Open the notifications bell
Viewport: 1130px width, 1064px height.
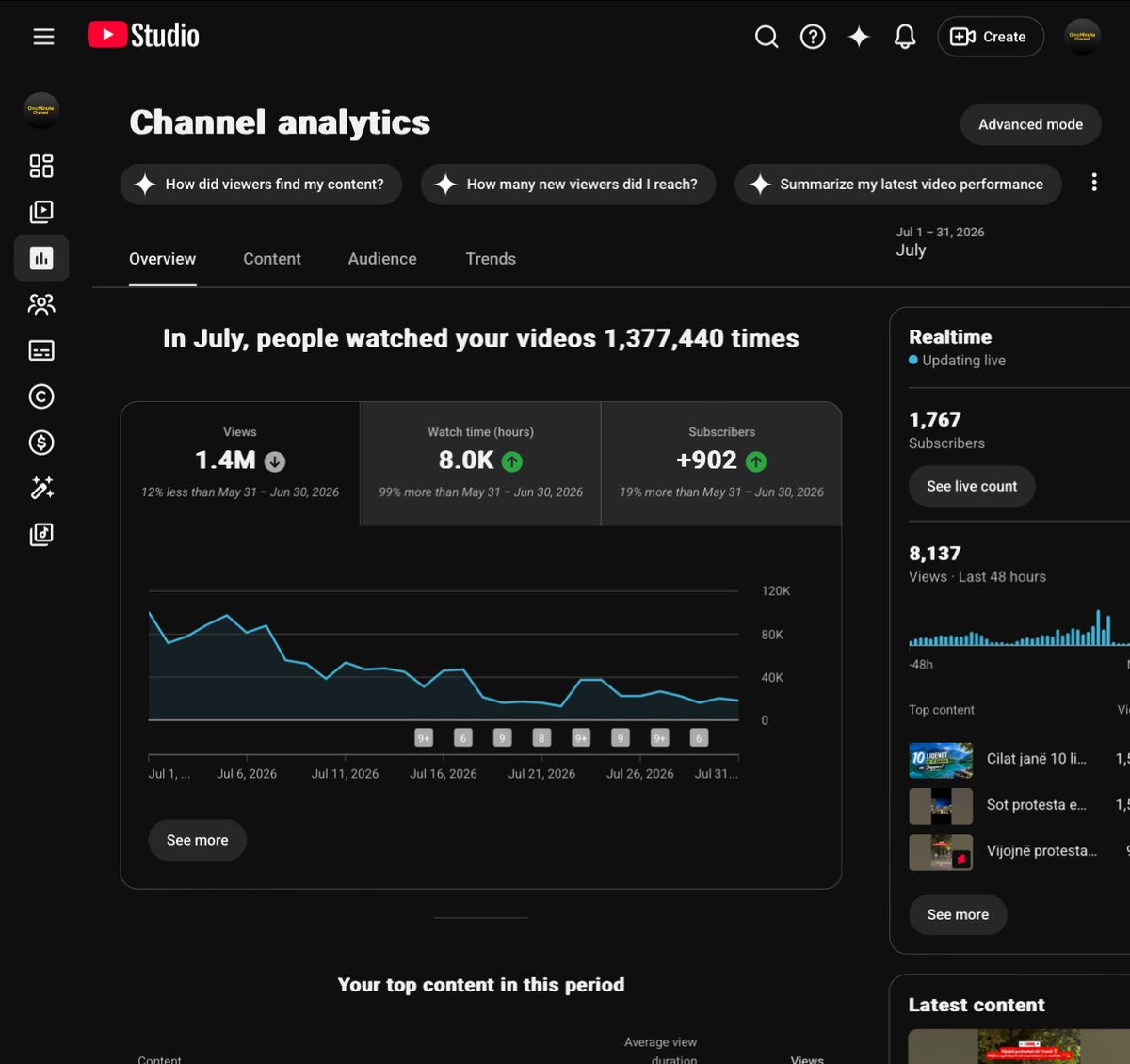pos(905,37)
